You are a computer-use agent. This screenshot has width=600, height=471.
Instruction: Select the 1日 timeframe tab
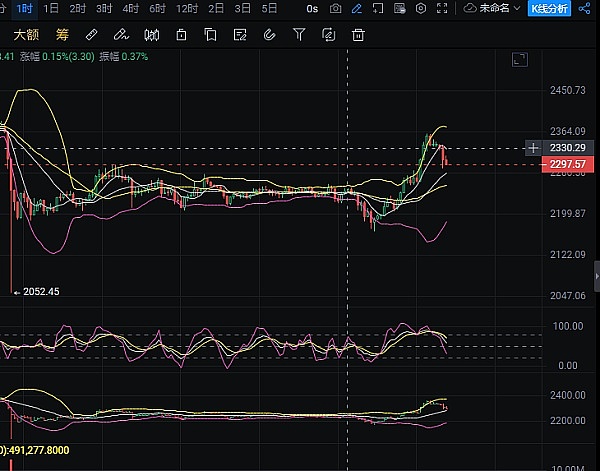pyautogui.click(x=51, y=8)
